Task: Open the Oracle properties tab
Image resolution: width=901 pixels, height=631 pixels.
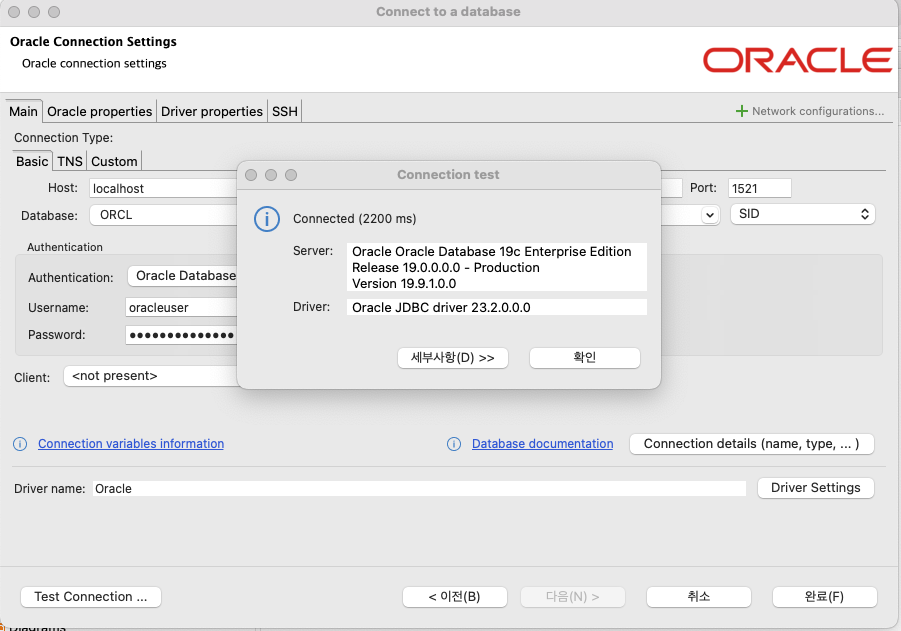Action: [99, 111]
